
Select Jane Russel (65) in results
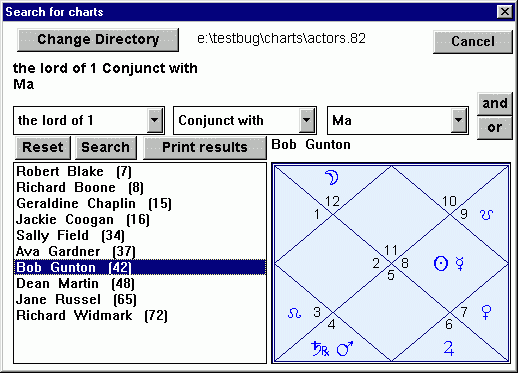(x=140, y=299)
